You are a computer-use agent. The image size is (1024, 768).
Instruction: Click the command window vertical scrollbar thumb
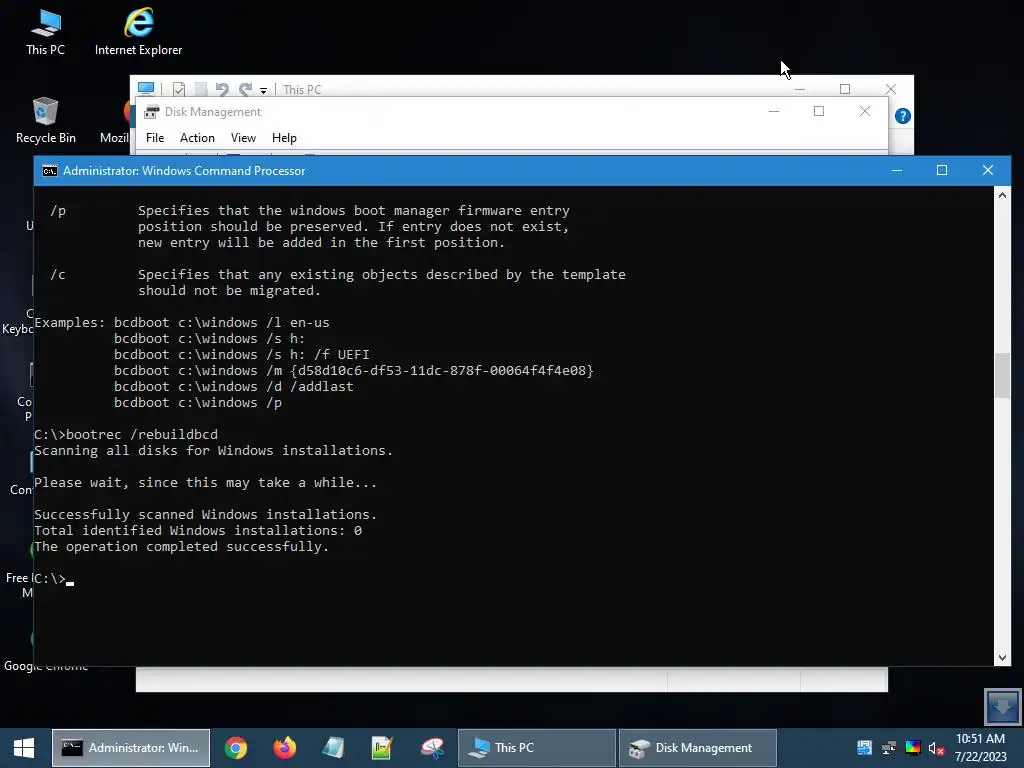[1002, 375]
